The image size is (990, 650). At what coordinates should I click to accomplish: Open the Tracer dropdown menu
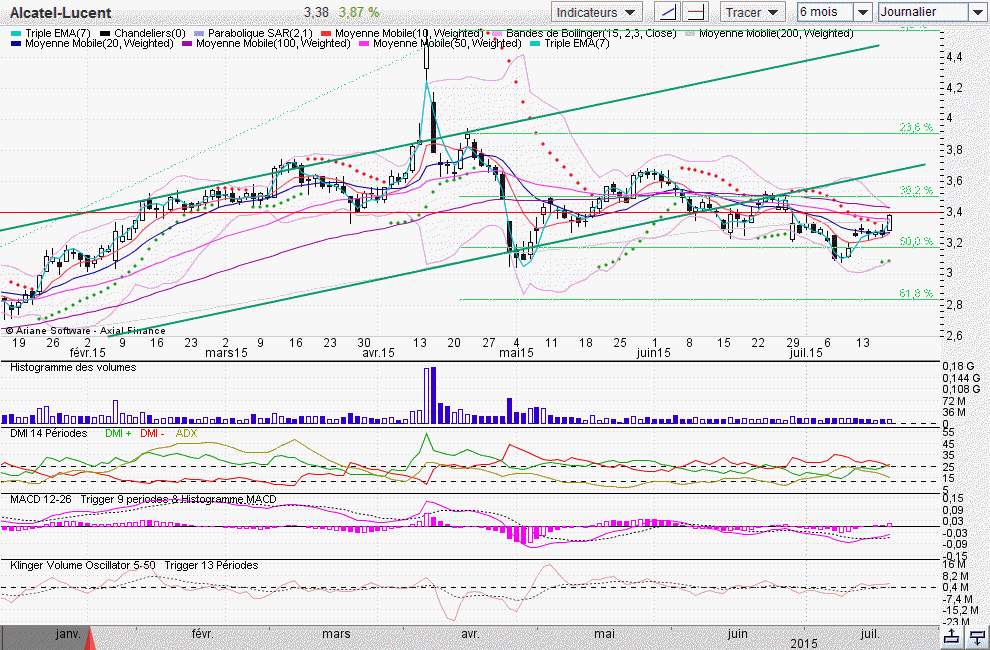(x=752, y=12)
